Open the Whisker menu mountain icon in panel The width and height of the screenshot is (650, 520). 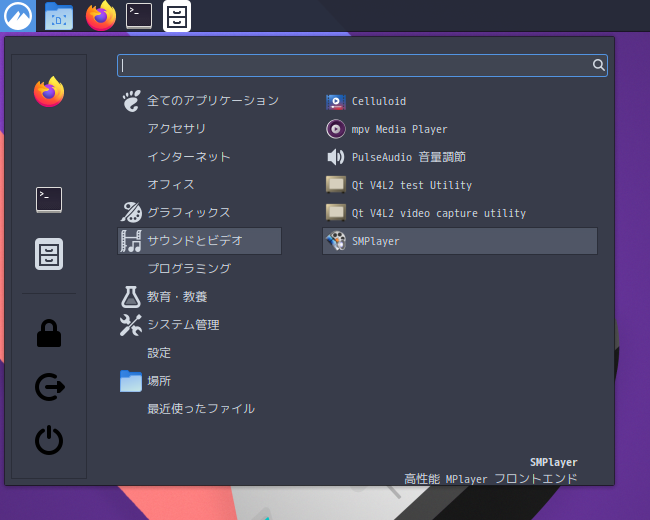(x=18, y=16)
